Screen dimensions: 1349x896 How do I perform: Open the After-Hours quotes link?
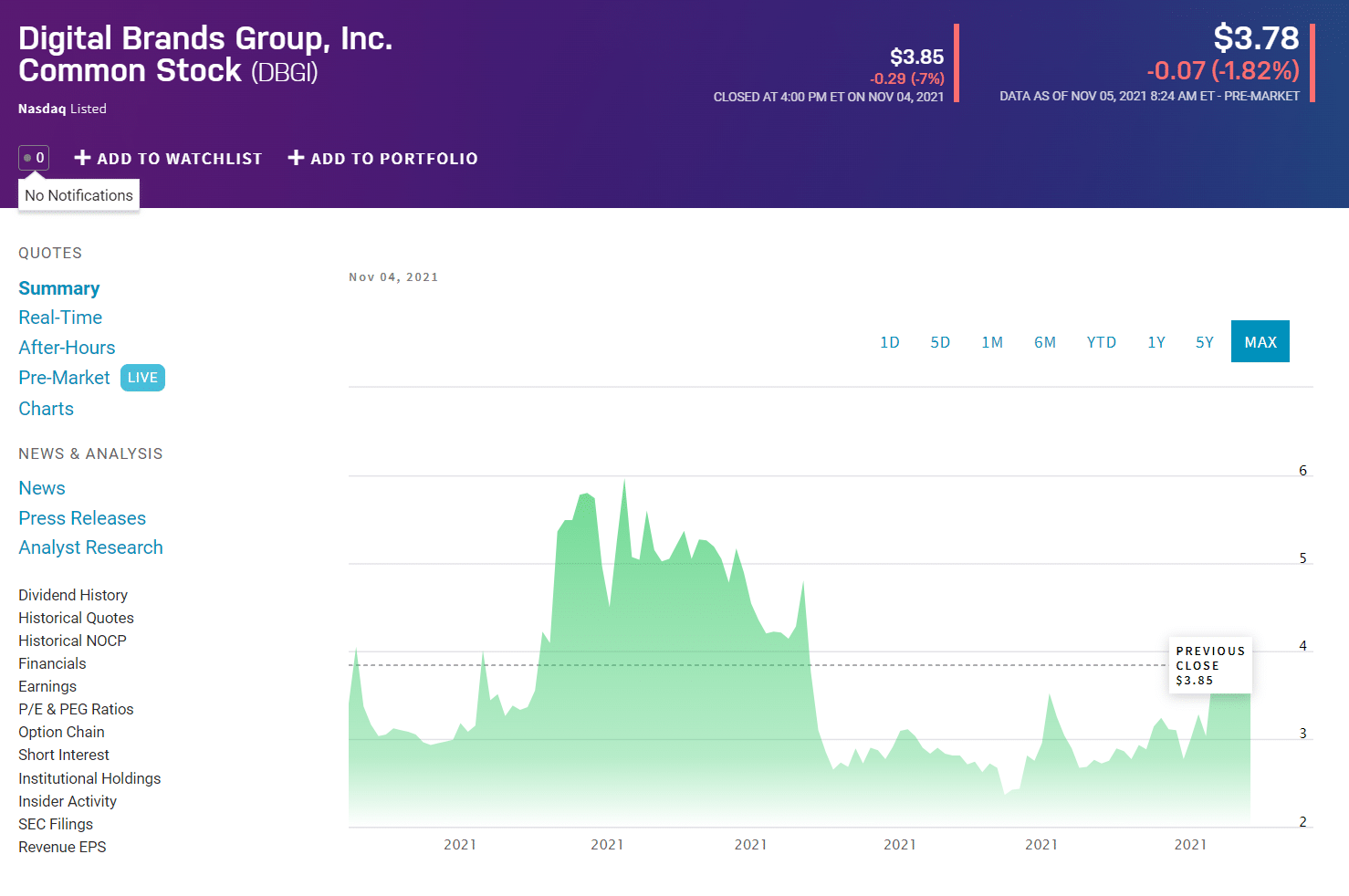coord(67,348)
